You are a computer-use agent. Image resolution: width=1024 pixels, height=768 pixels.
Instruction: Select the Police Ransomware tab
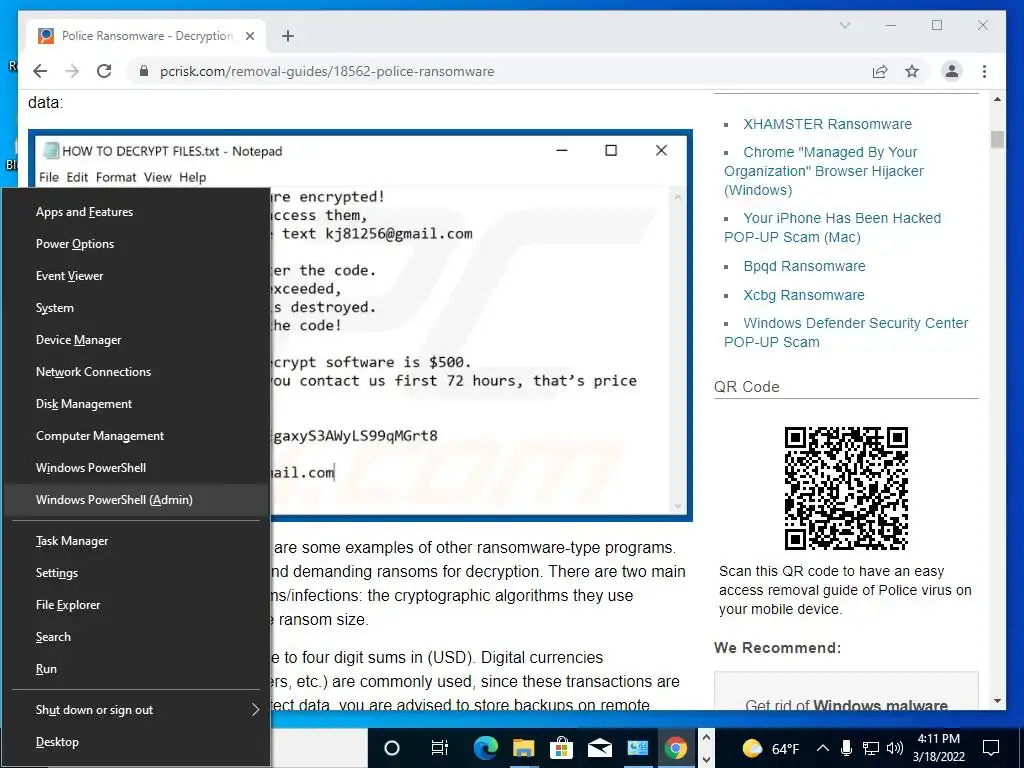[146, 36]
